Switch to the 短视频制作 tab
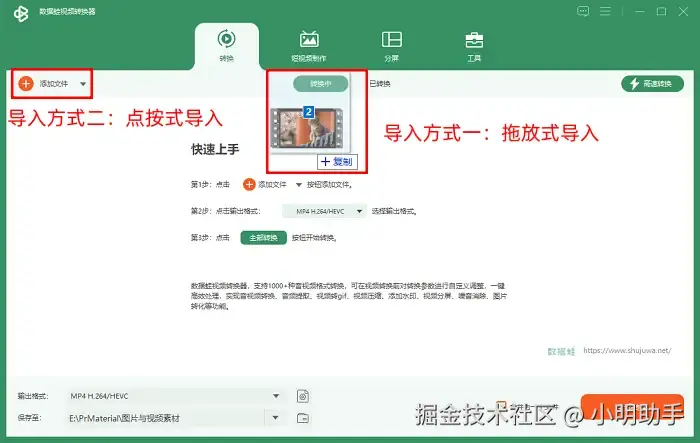This screenshot has width=700, height=443. (309, 46)
